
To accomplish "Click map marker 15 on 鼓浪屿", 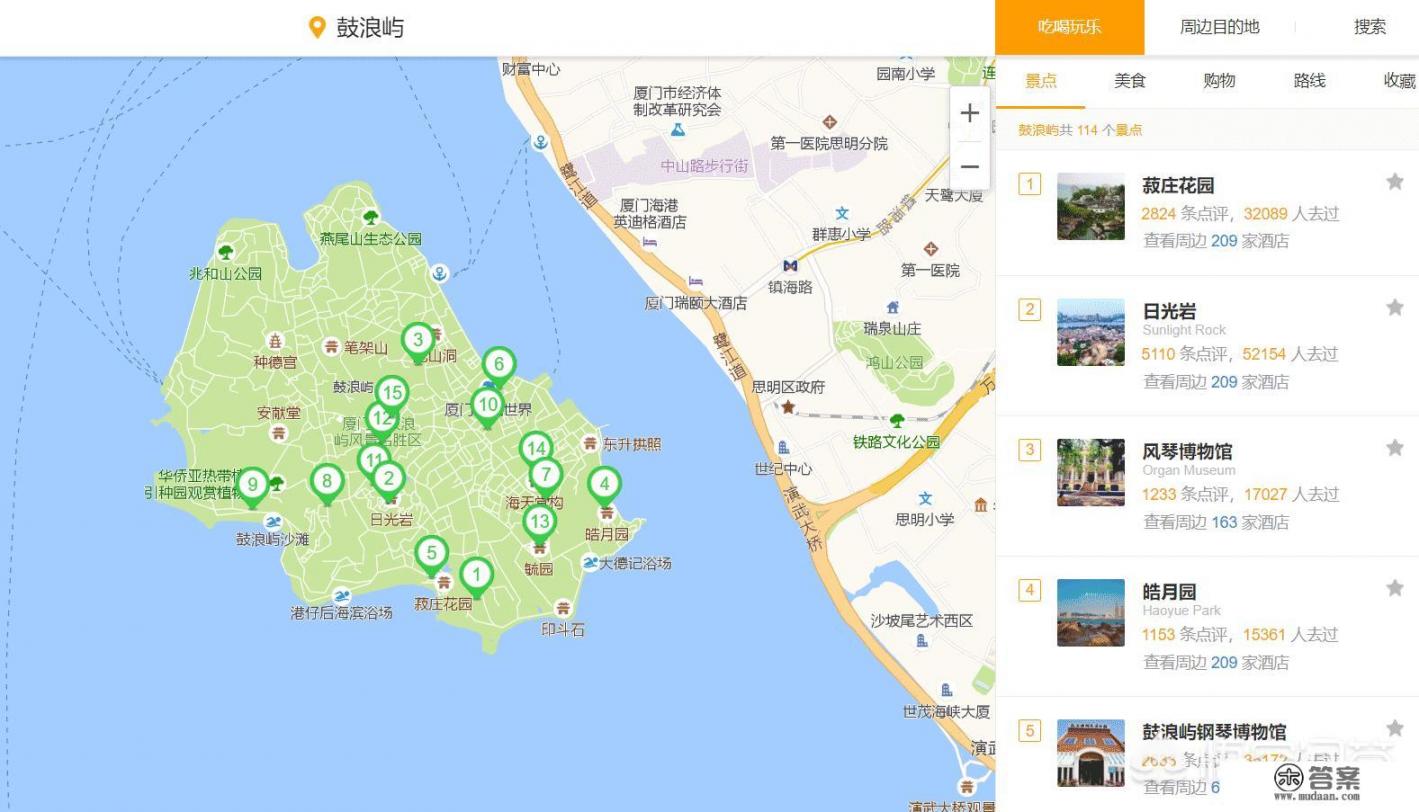I will 392,393.
